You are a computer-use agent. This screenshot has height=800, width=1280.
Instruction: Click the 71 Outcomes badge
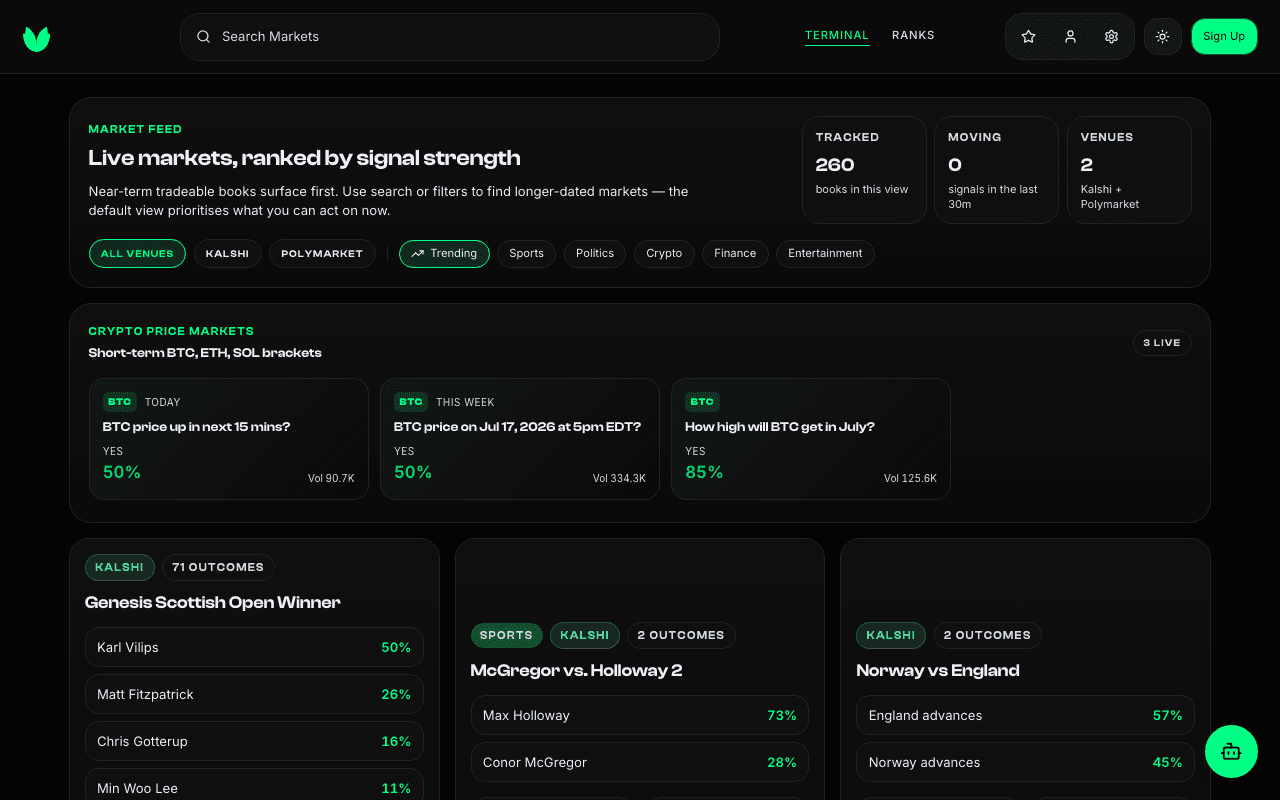[x=218, y=567]
